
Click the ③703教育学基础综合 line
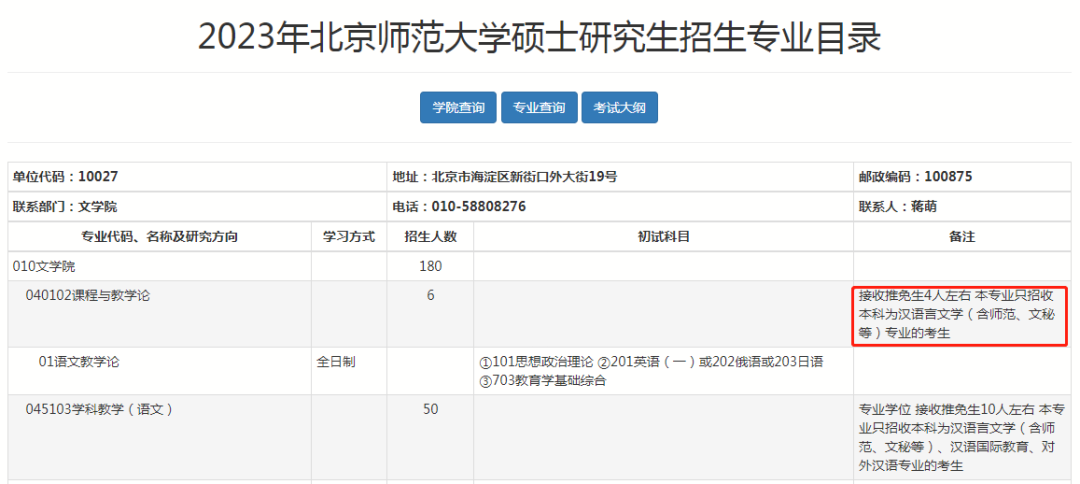(x=543, y=380)
